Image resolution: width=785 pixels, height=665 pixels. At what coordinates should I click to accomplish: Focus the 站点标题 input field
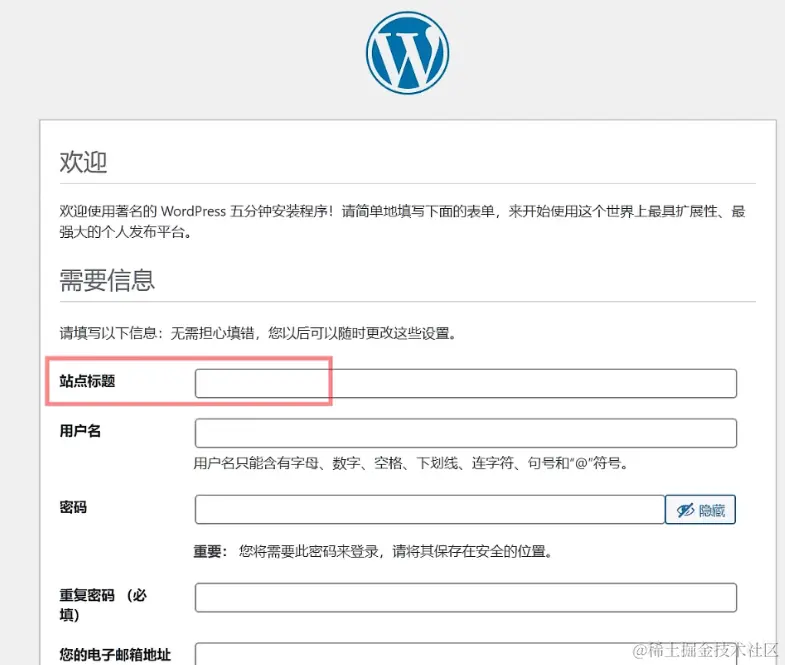[x=466, y=384]
